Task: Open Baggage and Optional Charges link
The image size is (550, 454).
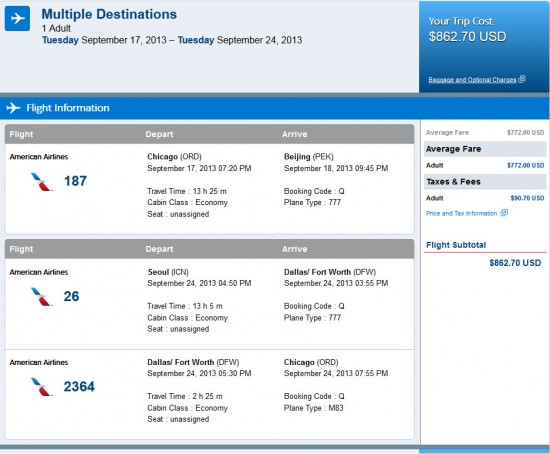Action: pyautogui.click(x=472, y=80)
